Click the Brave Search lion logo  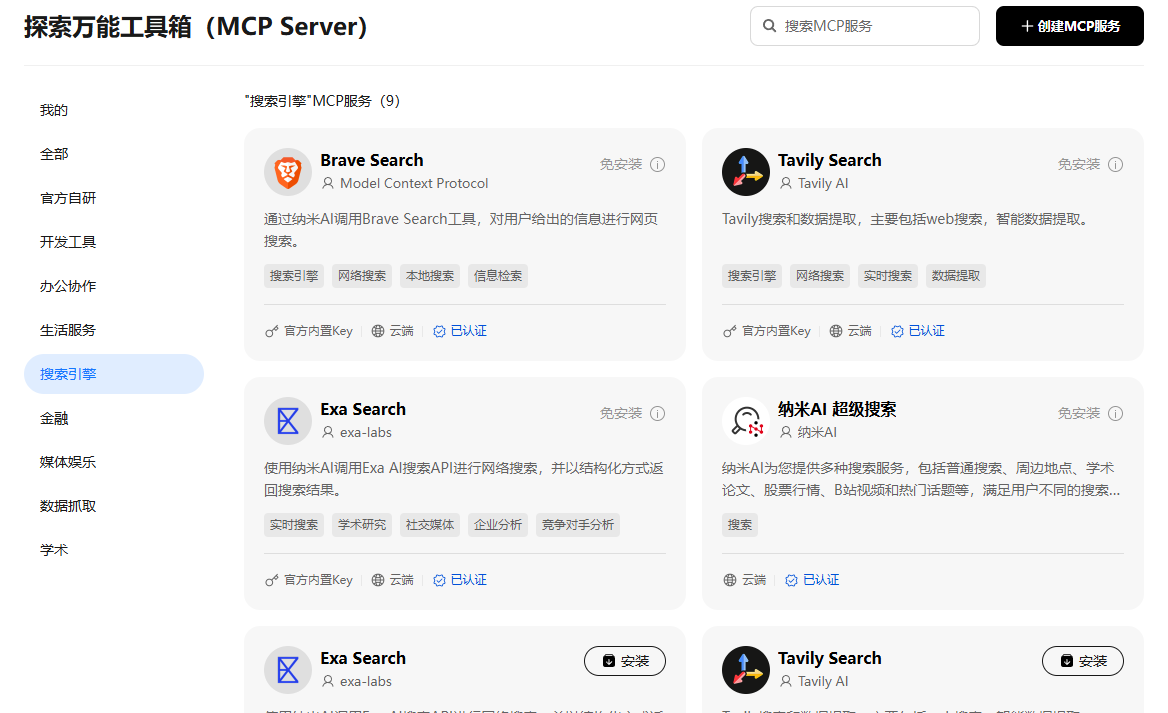288,172
